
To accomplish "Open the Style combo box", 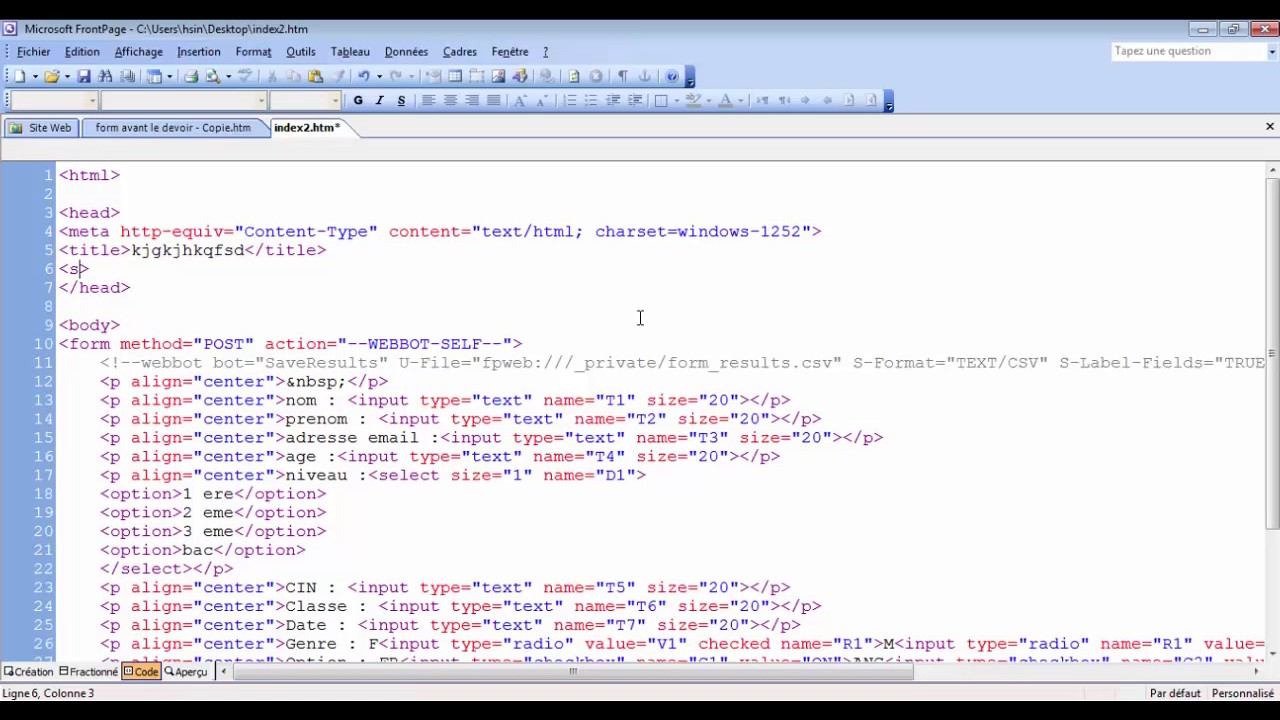I will point(53,100).
